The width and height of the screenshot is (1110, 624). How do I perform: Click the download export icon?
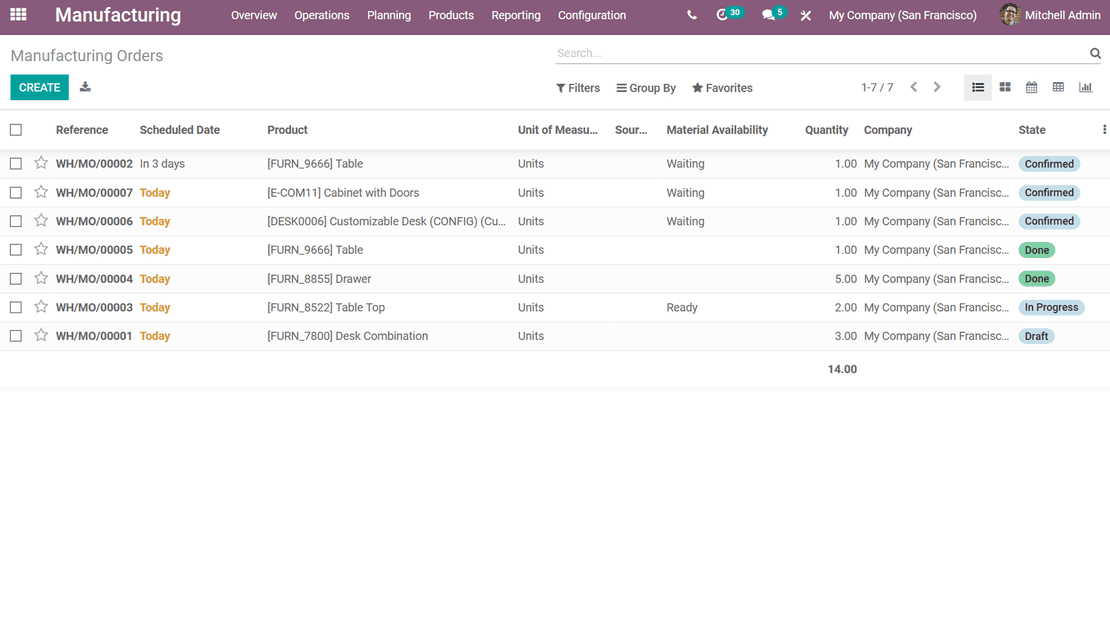click(85, 87)
